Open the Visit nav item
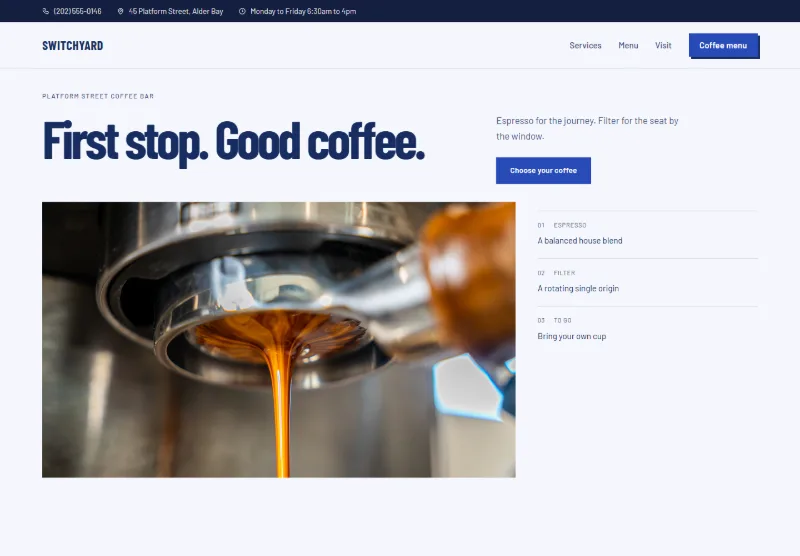800x556 pixels. pyautogui.click(x=663, y=45)
